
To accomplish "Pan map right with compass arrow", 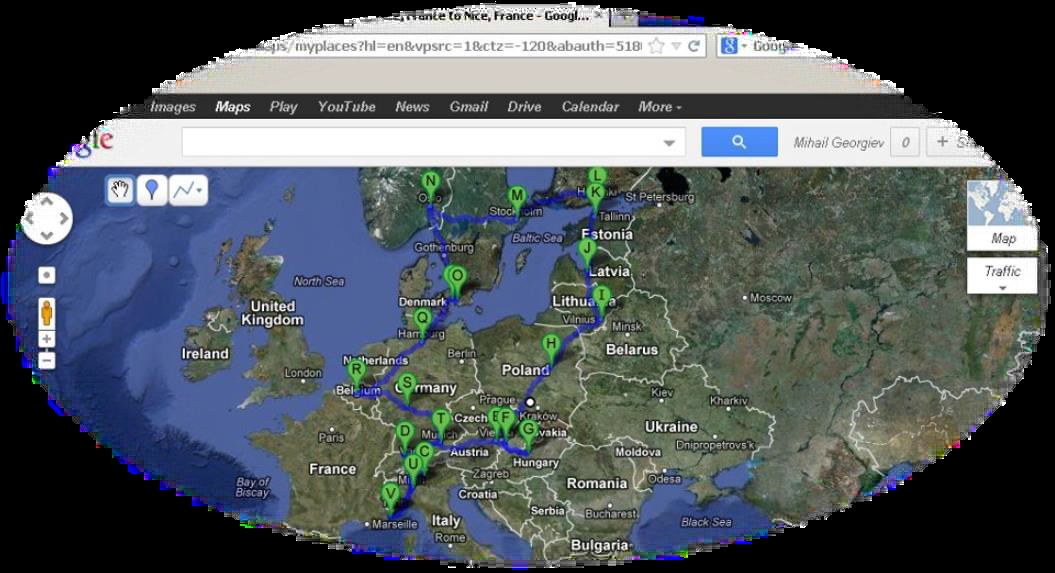I will tap(64, 219).
